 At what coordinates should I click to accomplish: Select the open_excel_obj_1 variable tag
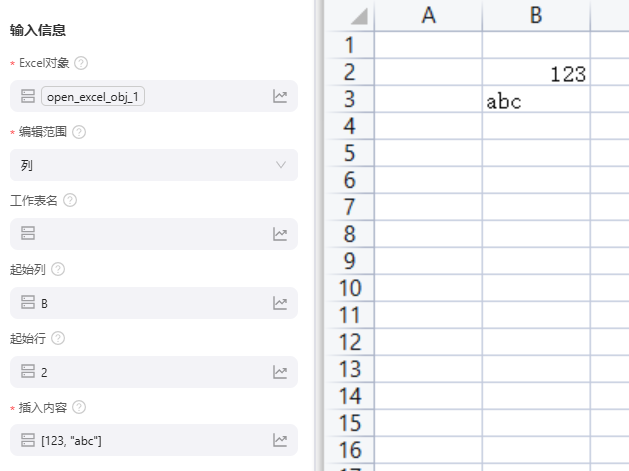coord(94,97)
